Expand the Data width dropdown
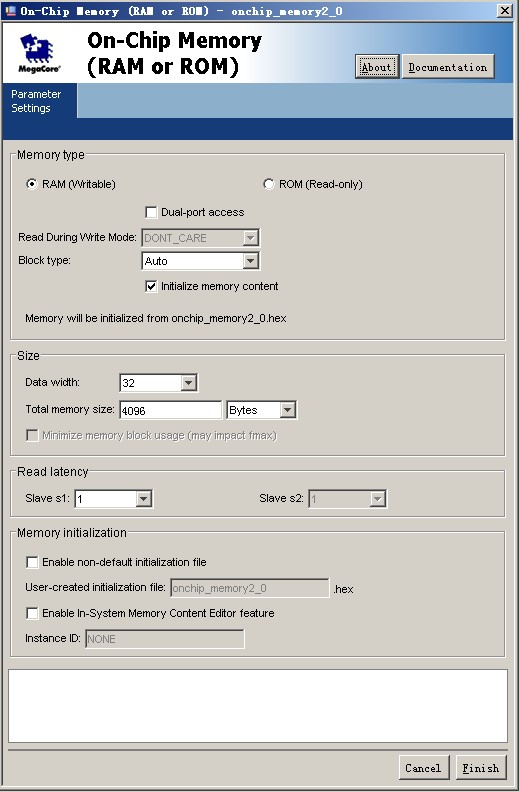The image size is (519, 792). point(159,383)
